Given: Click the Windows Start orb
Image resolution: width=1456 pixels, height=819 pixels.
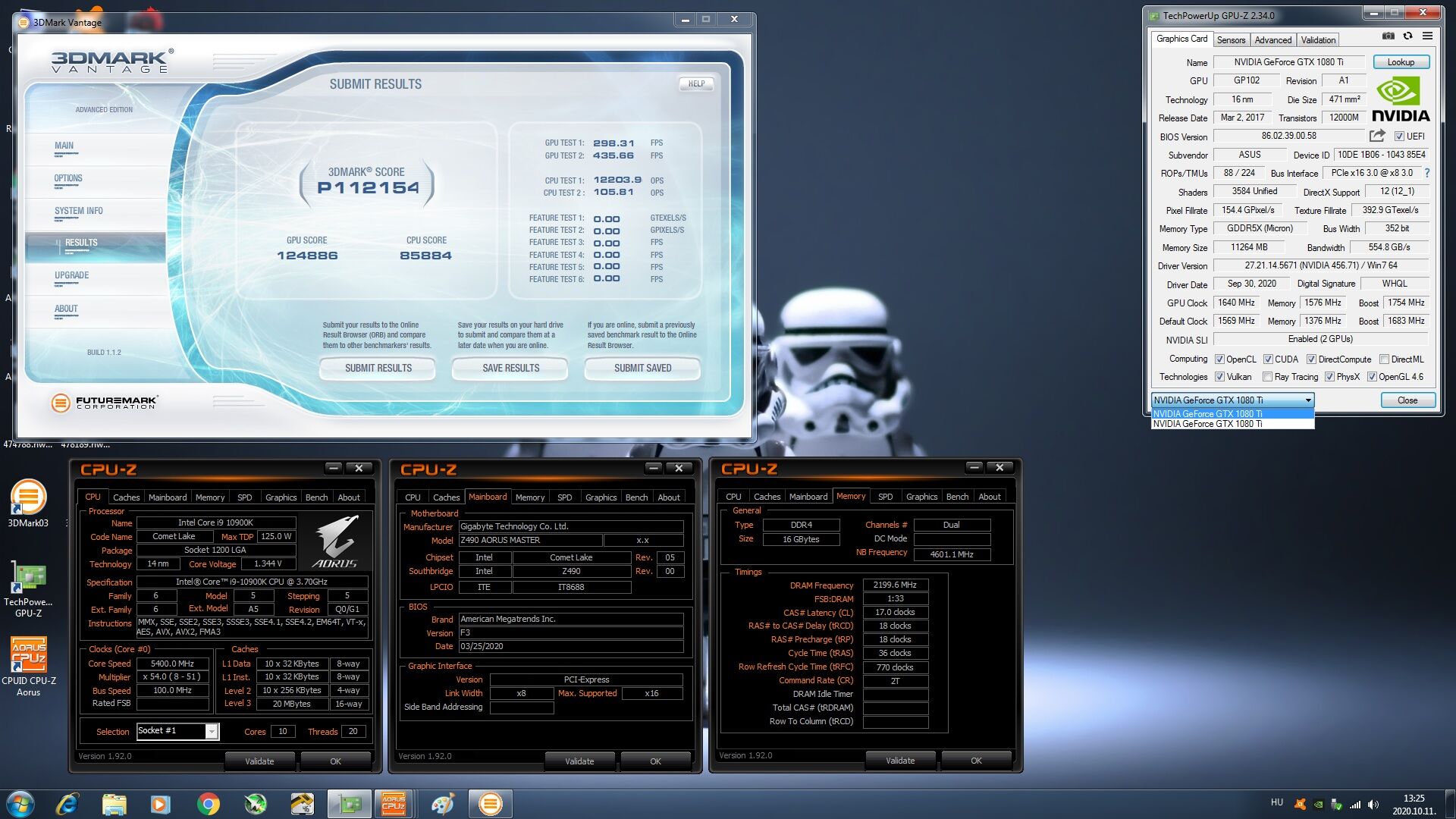Looking at the screenshot, I should [x=20, y=804].
